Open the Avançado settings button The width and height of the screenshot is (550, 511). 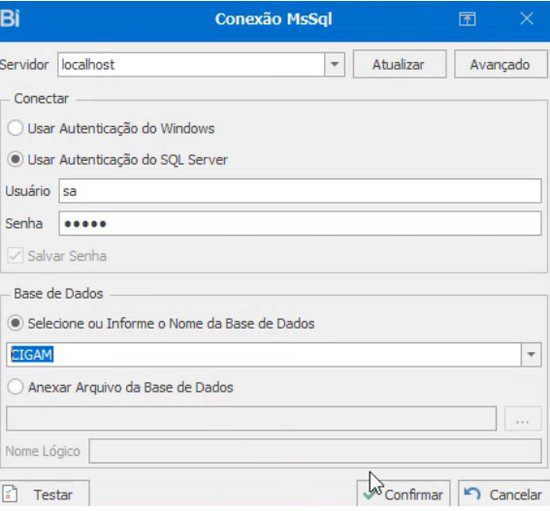click(x=500, y=64)
